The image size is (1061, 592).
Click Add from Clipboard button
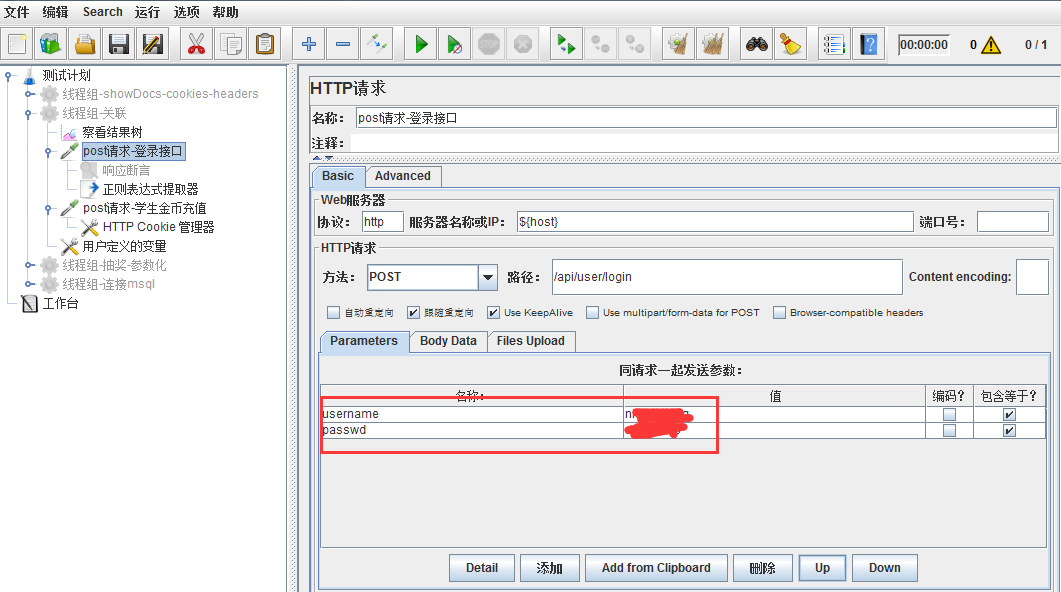656,568
